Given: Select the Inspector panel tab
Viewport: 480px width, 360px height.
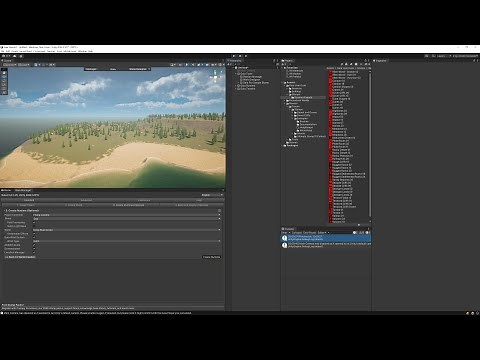Looking at the screenshot, I should [x=381, y=61].
